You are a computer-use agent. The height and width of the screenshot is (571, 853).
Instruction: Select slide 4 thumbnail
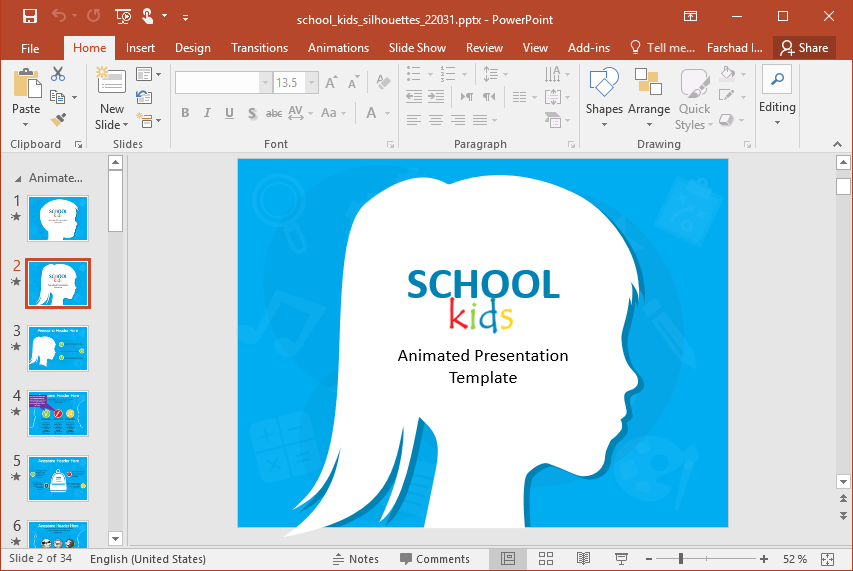(x=58, y=413)
